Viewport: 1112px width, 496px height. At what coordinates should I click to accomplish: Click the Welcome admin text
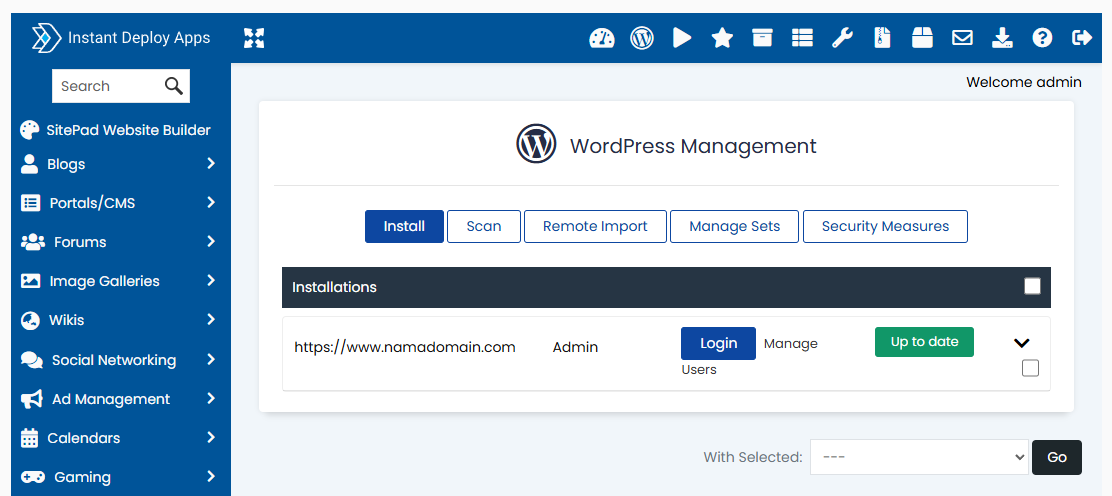click(1023, 82)
